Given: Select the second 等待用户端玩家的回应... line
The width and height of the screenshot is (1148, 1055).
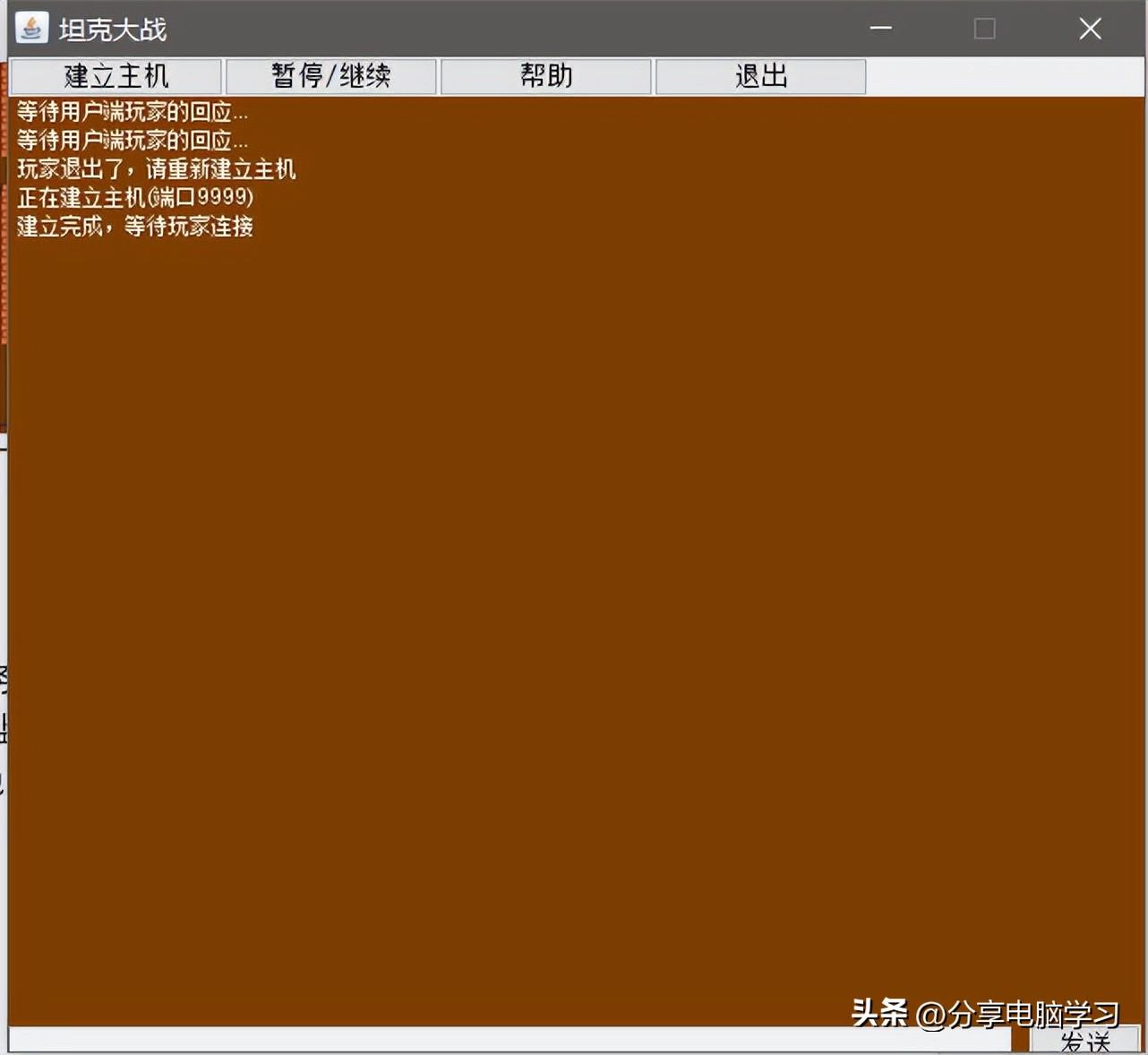Looking at the screenshot, I should click(133, 141).
